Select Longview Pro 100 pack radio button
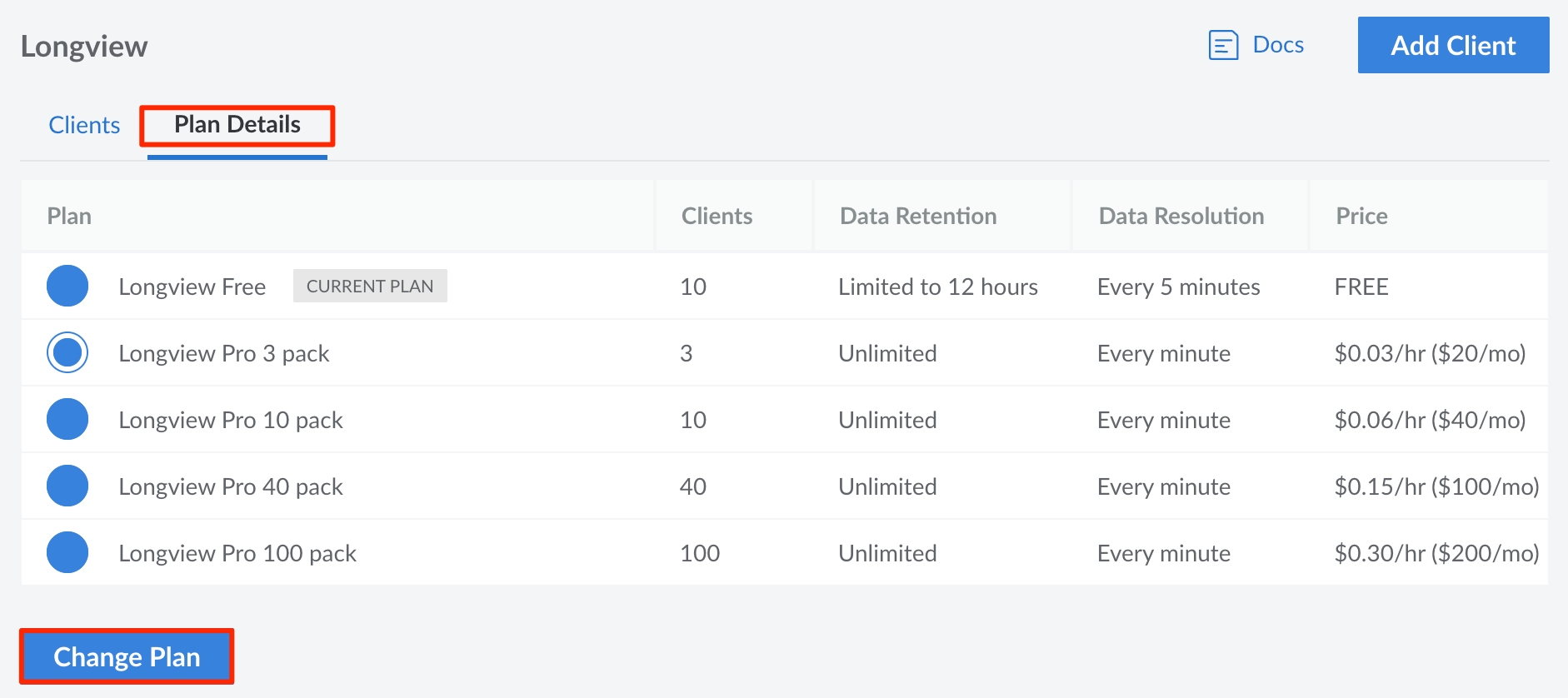 tap(67, 552)
